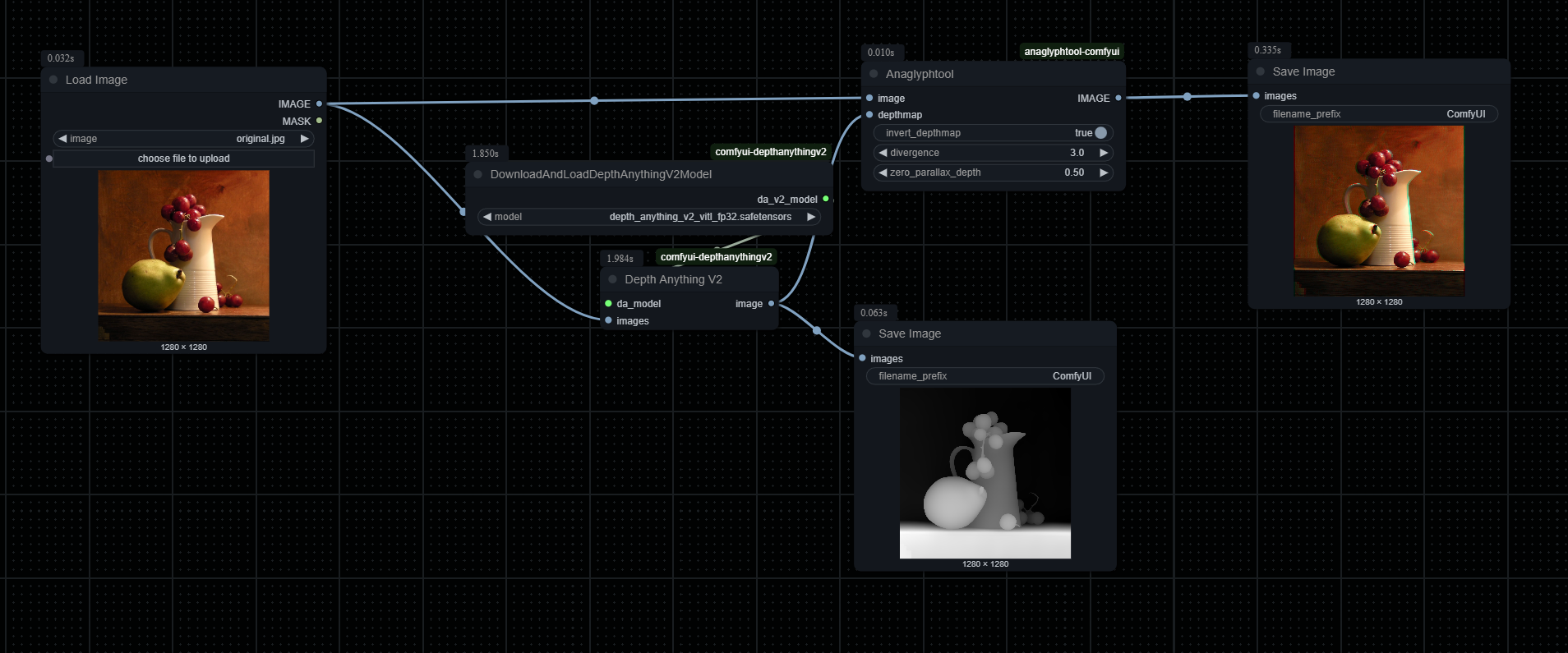The width and height of the screenshot is (1568, 653).
Task: Switch to next model with right arrow
Action: click(811, 217)
